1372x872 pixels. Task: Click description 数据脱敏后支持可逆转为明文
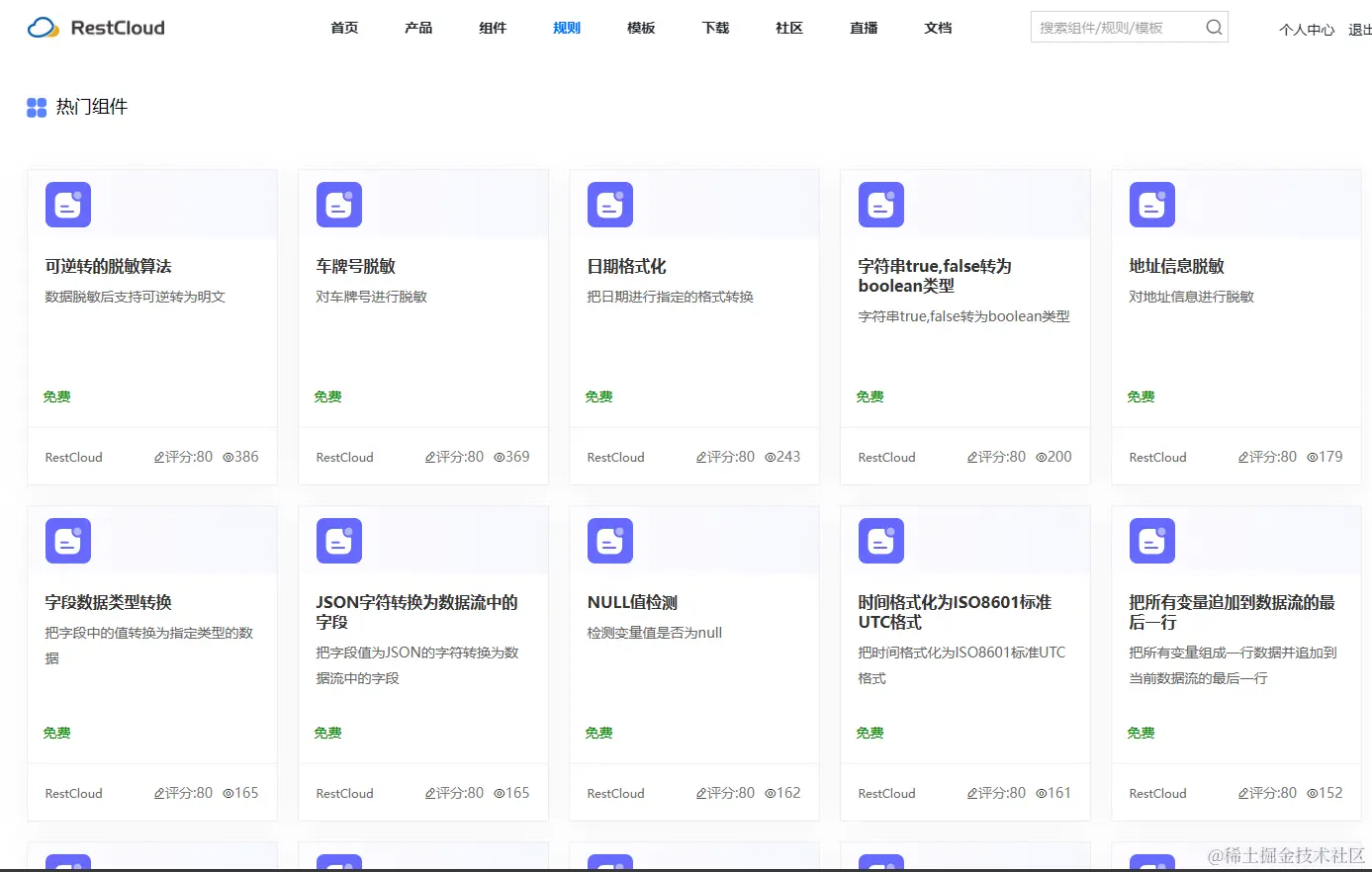135,297
